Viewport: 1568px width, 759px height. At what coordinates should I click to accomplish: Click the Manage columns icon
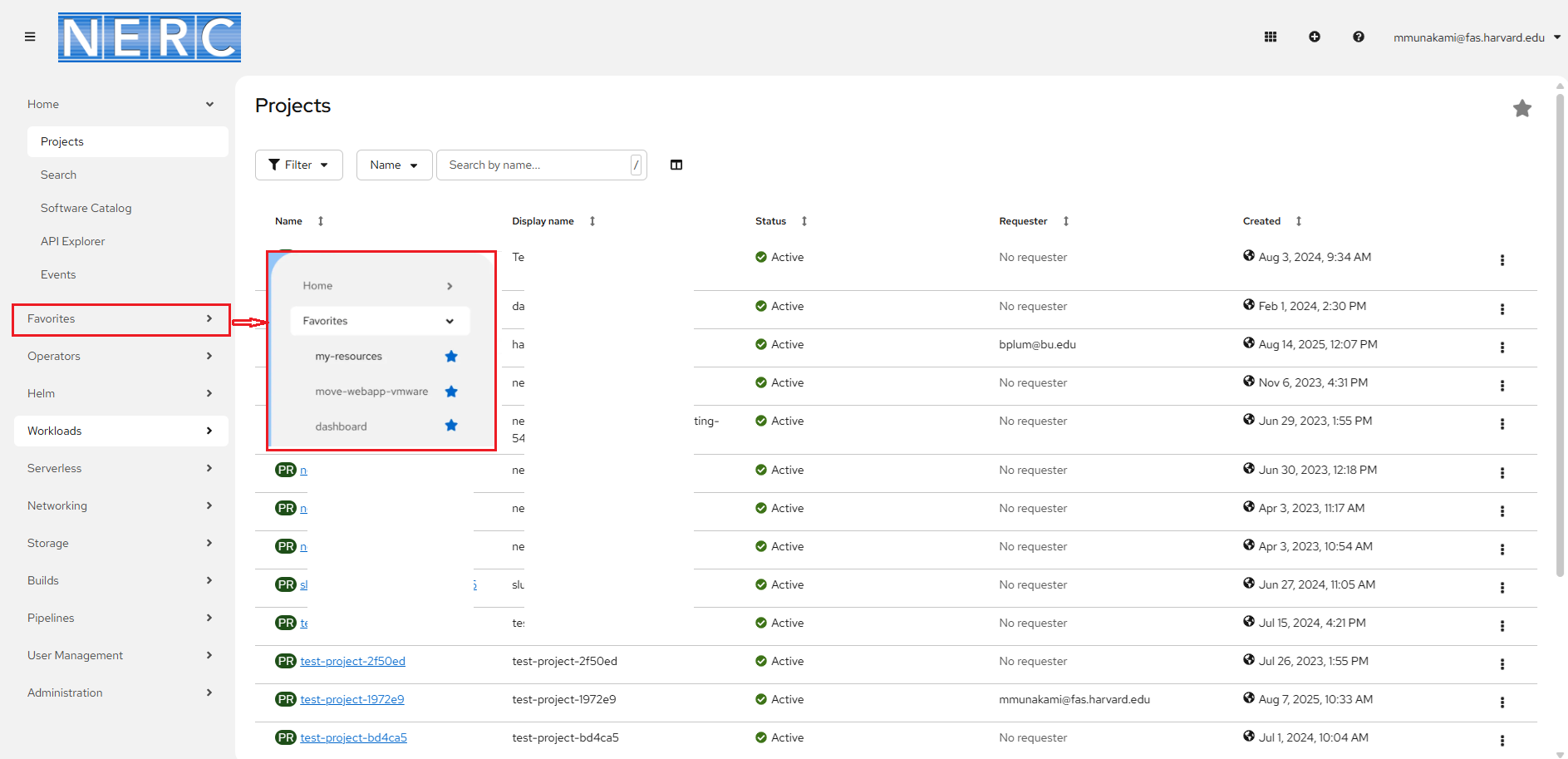coord(676,165)
